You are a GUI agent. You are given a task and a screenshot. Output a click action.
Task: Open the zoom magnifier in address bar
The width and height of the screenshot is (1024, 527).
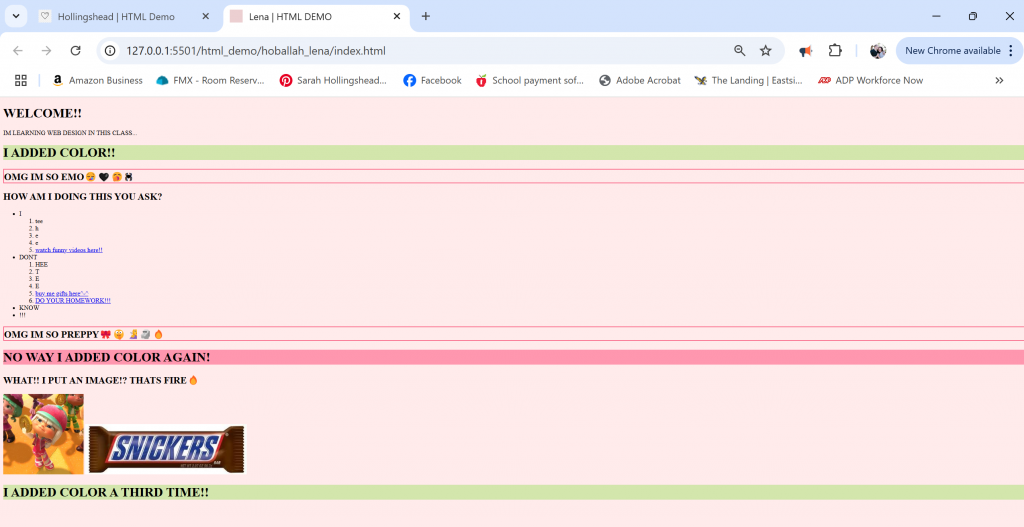[x=739, y=51]
